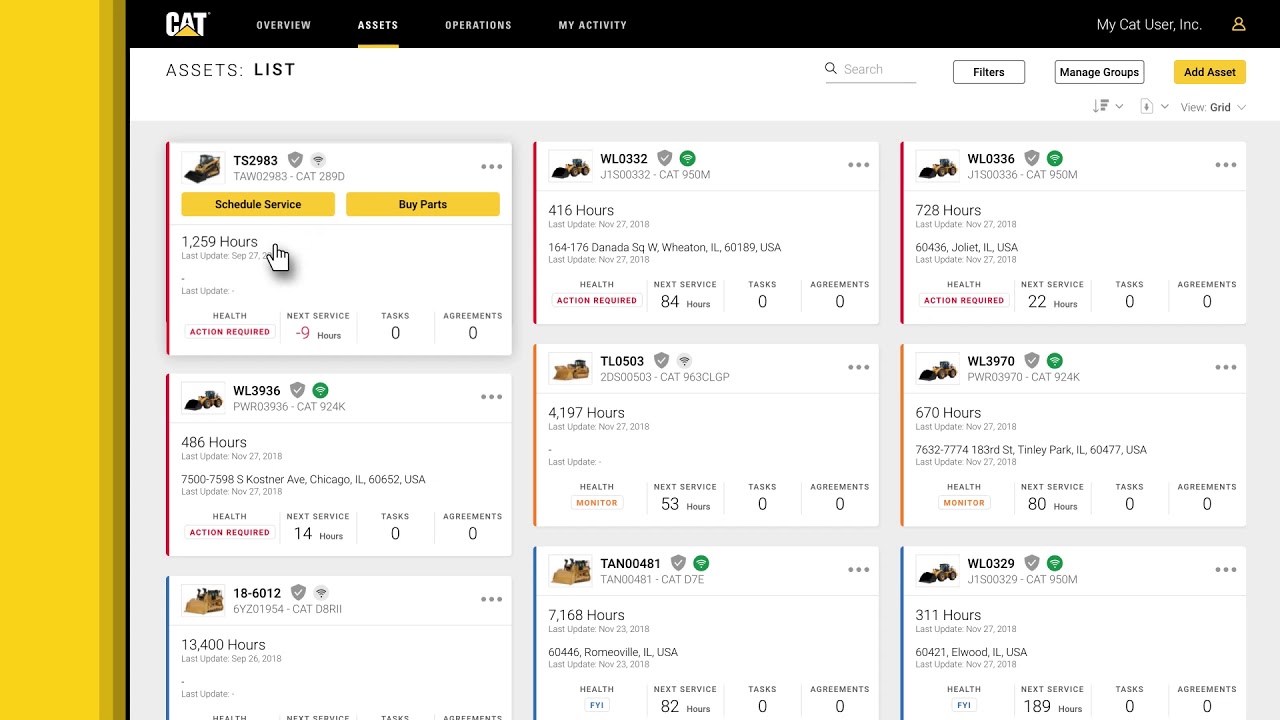The height and width of the screenshot is (720, 1280).
Task: Expand the export dropdown chevron
Action: [1165, 106]
